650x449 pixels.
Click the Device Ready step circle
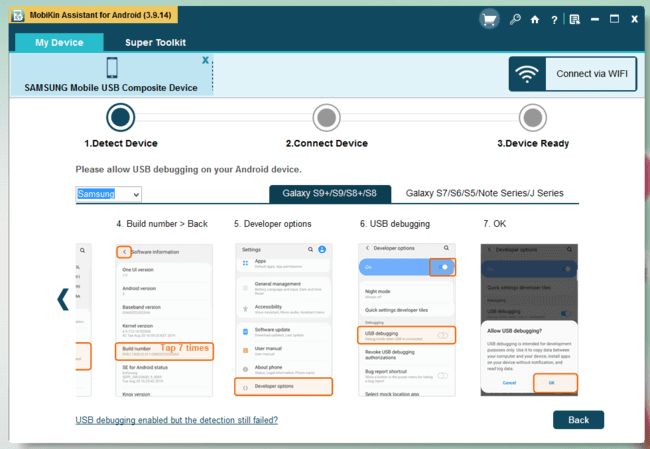(x=533, y=118)
